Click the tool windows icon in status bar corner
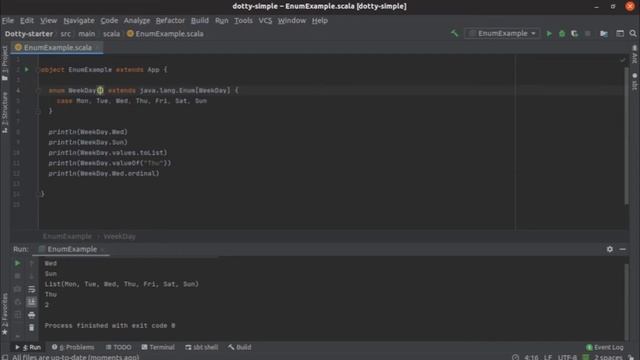This screenshot has height=360, width=640. [5, 357]
